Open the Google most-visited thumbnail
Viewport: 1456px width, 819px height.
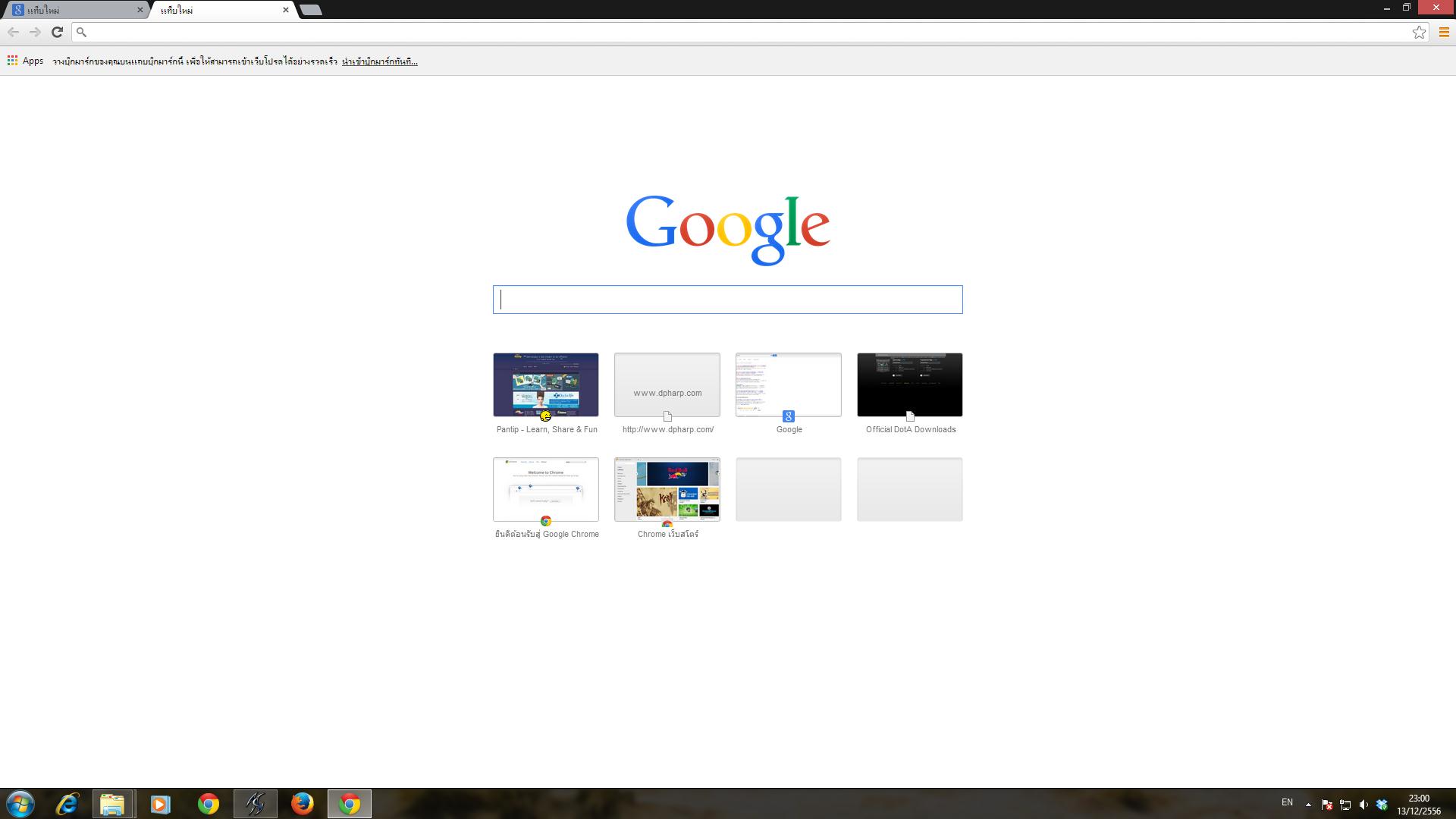[789, 384]
